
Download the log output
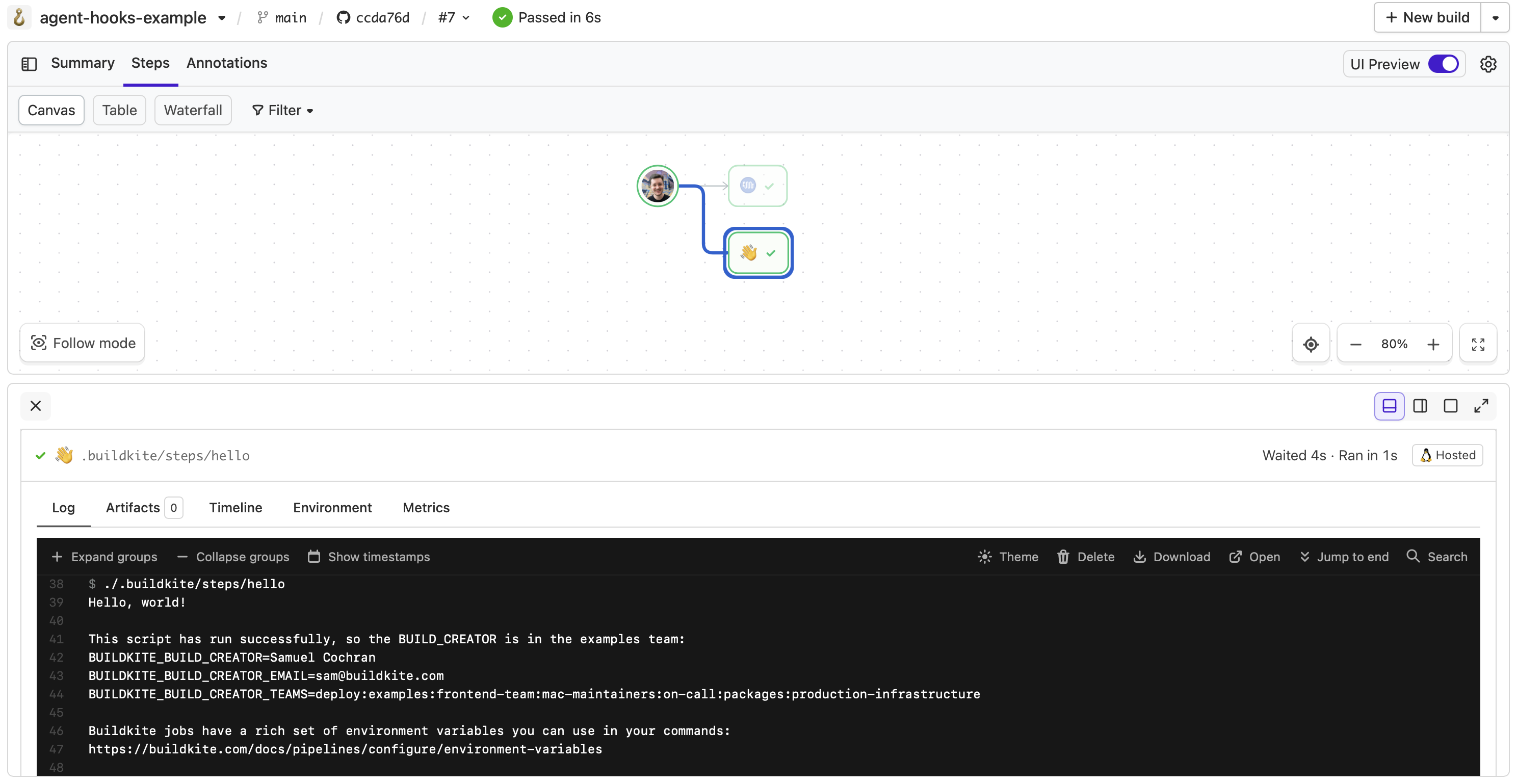1171,557
